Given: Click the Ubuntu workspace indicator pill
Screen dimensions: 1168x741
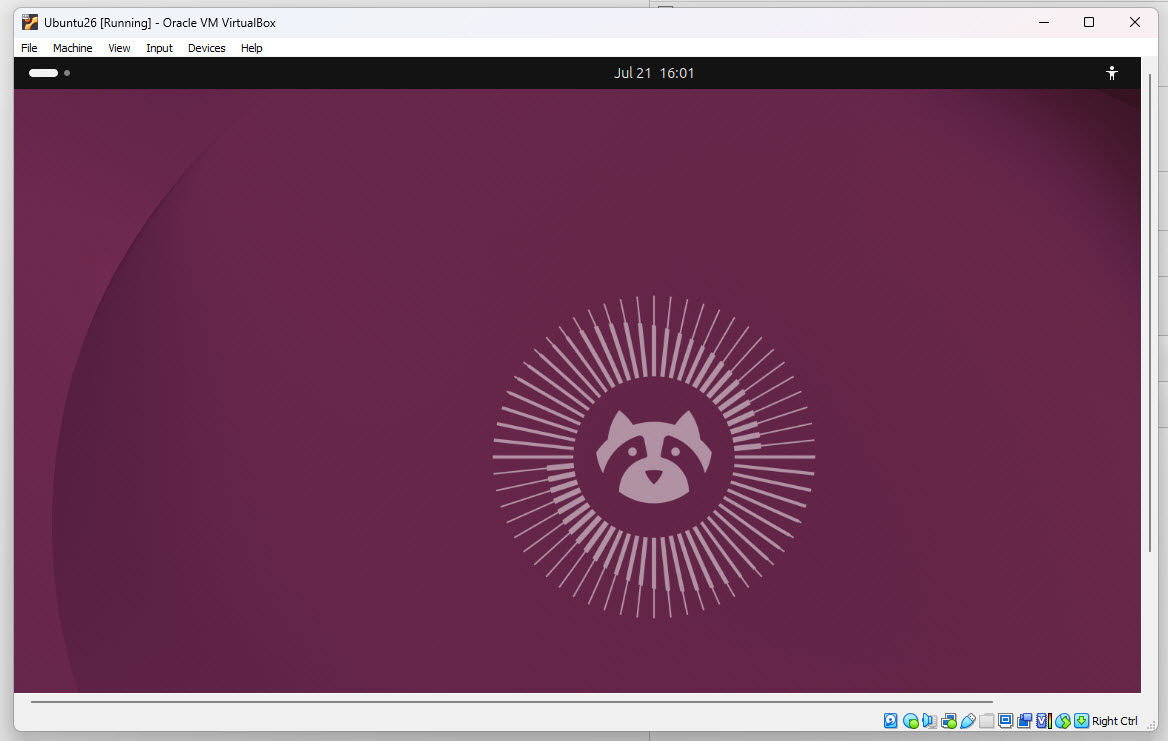Looking at the screenshot, I should (x=43, y=73).
